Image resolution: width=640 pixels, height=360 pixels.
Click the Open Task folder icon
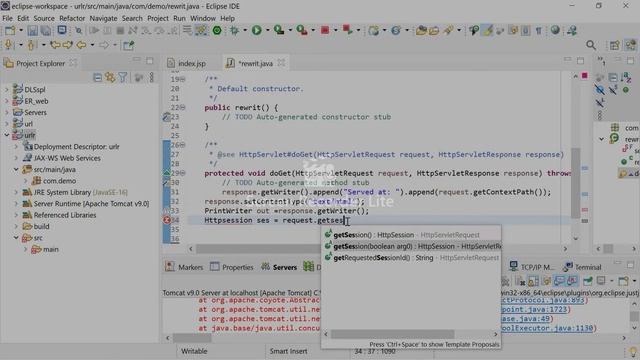434,31
